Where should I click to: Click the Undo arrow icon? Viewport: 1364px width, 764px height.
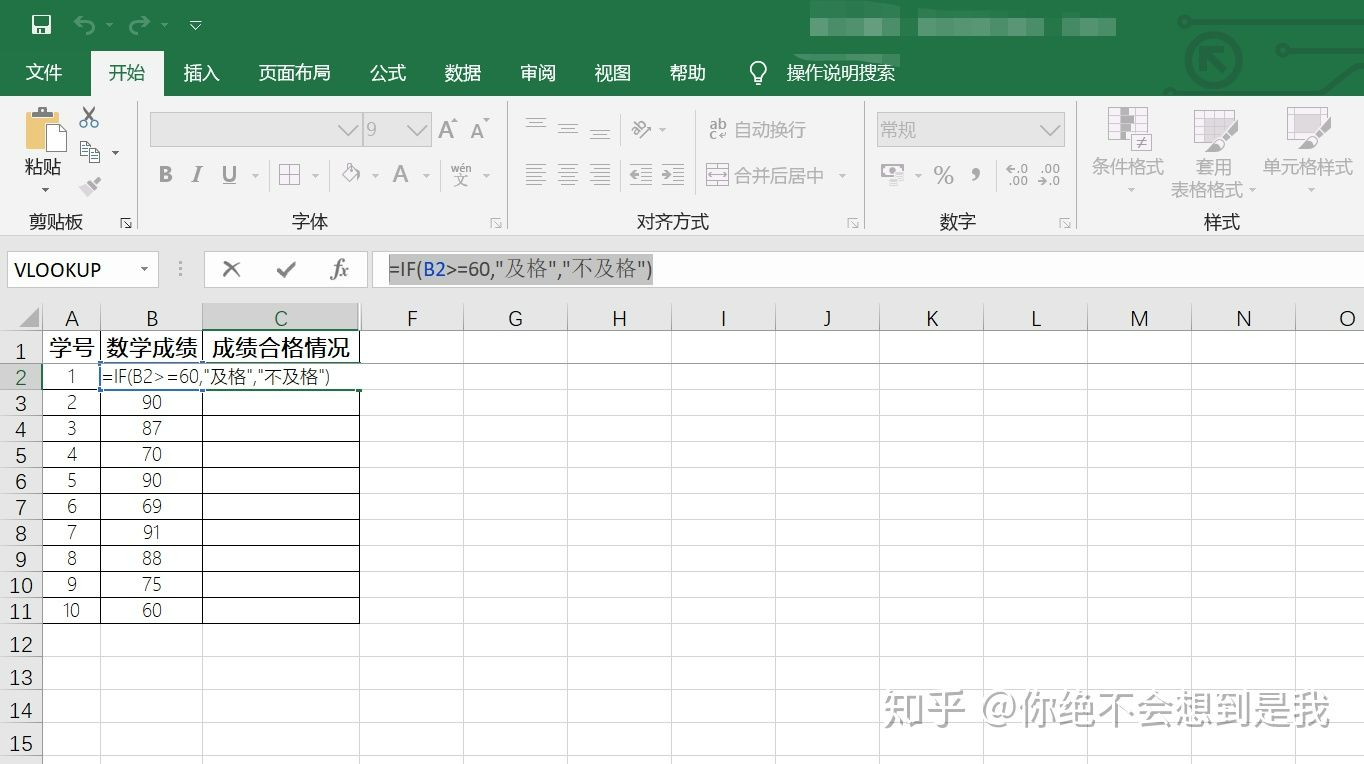click(x=85, y=24)
